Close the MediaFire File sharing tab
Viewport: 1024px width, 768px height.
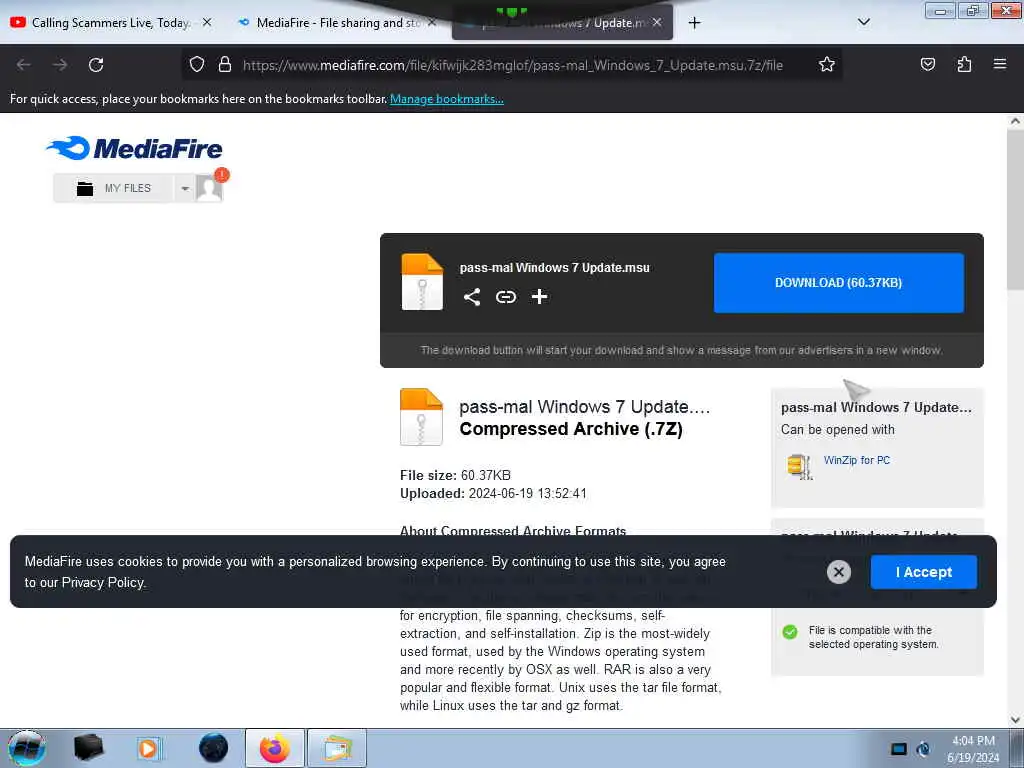tap(432, 22)
